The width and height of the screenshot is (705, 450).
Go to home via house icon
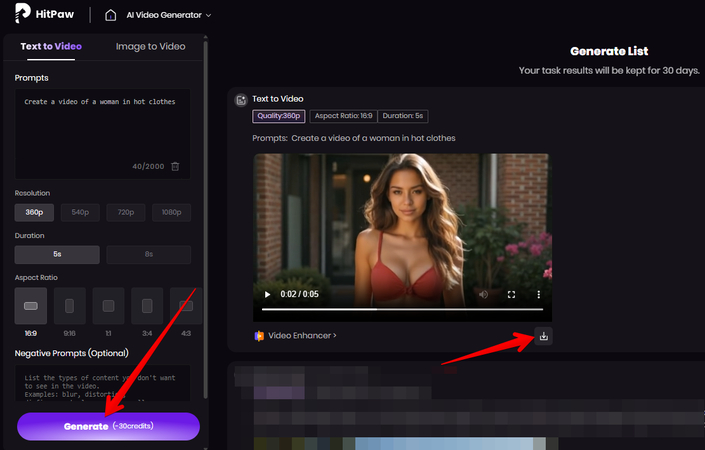pos(111,15)
